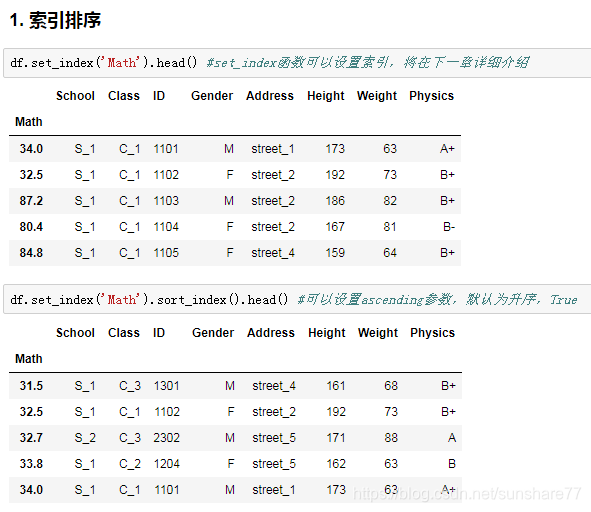The height and width of the screenshot is (512, 591).
Task: Click C_3 in the 31.5 row
Action: (130, 386)
